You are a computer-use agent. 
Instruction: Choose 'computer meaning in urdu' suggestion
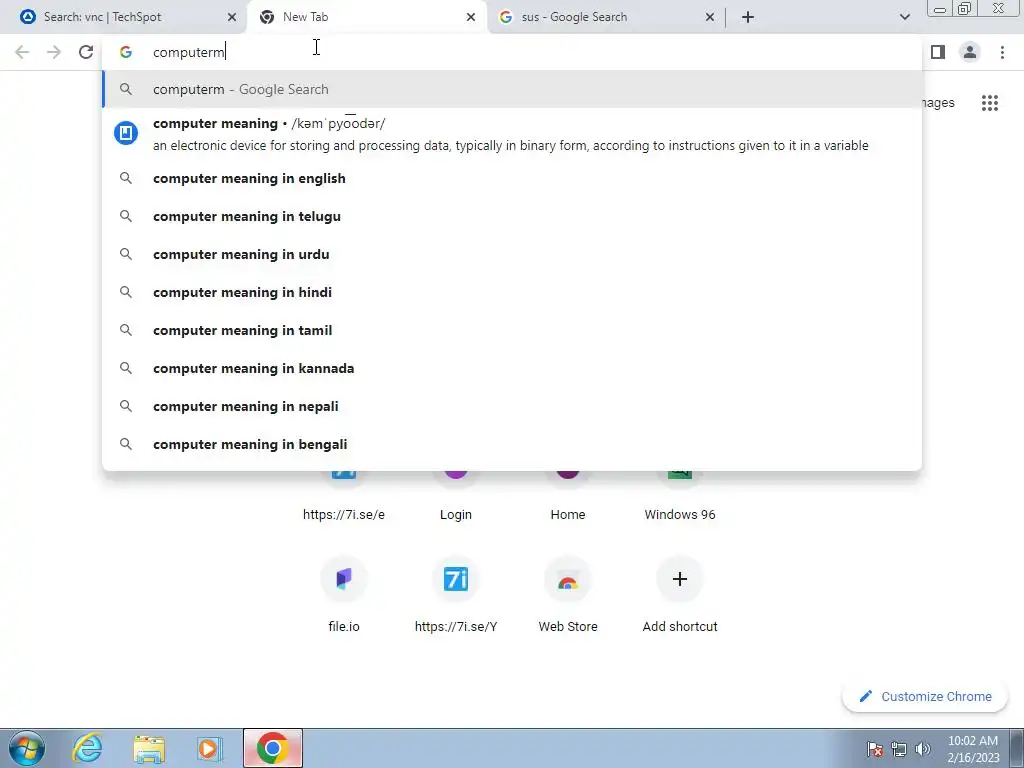pos(512,254)
